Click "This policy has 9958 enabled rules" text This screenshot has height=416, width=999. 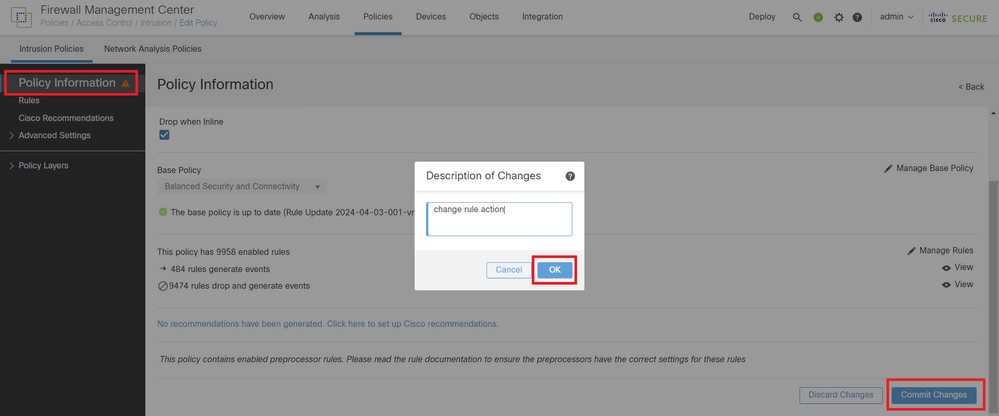tap(223, 252)
